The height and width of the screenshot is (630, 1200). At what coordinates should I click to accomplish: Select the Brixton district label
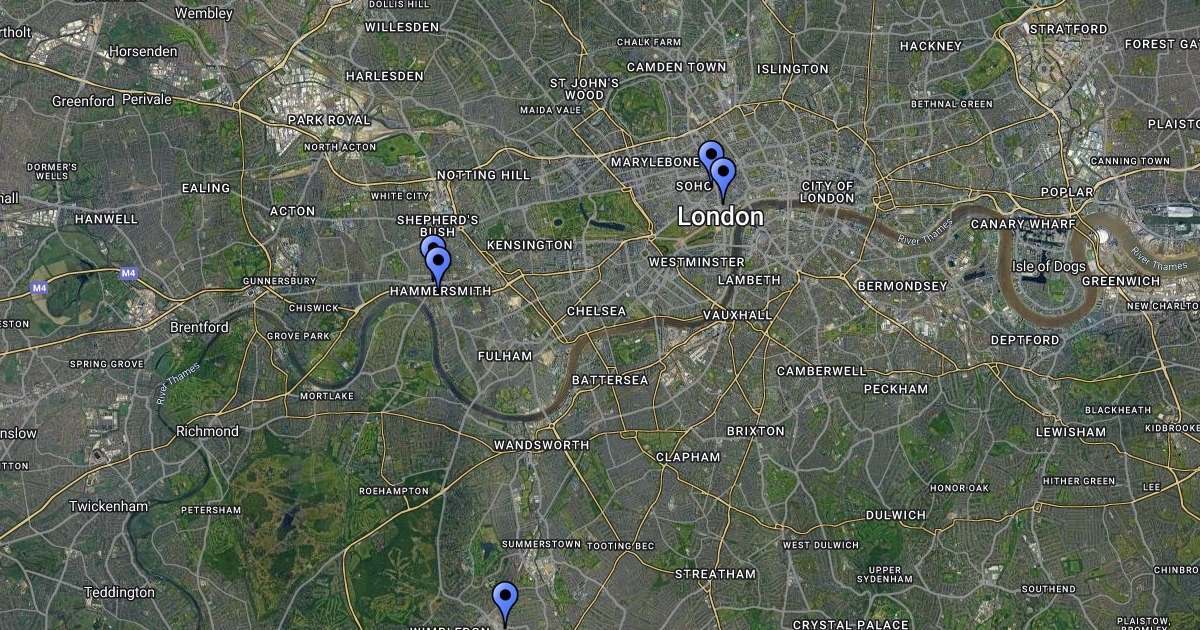[x=756, y=431]
